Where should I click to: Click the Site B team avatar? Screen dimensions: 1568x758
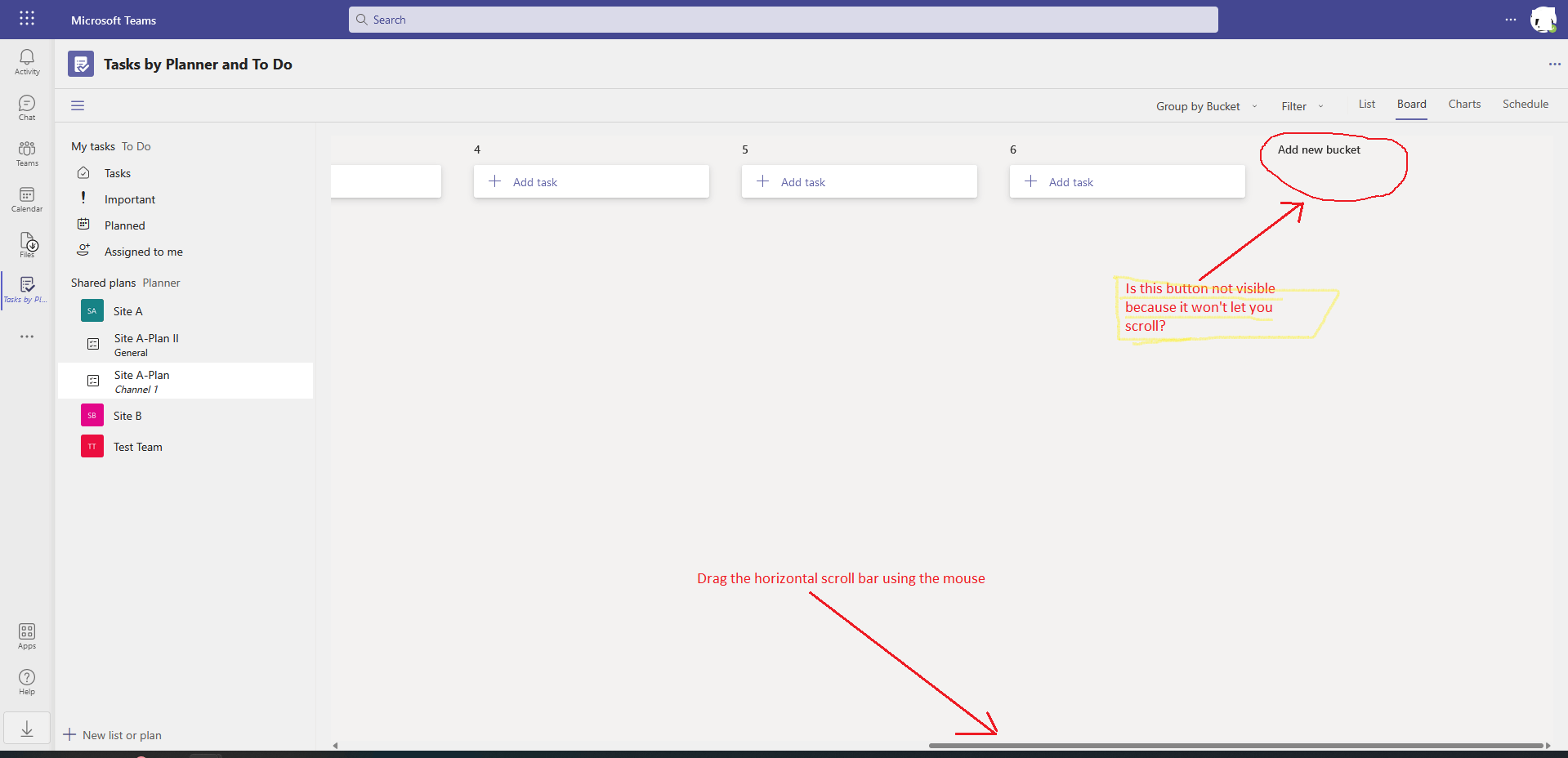point(92,416)
